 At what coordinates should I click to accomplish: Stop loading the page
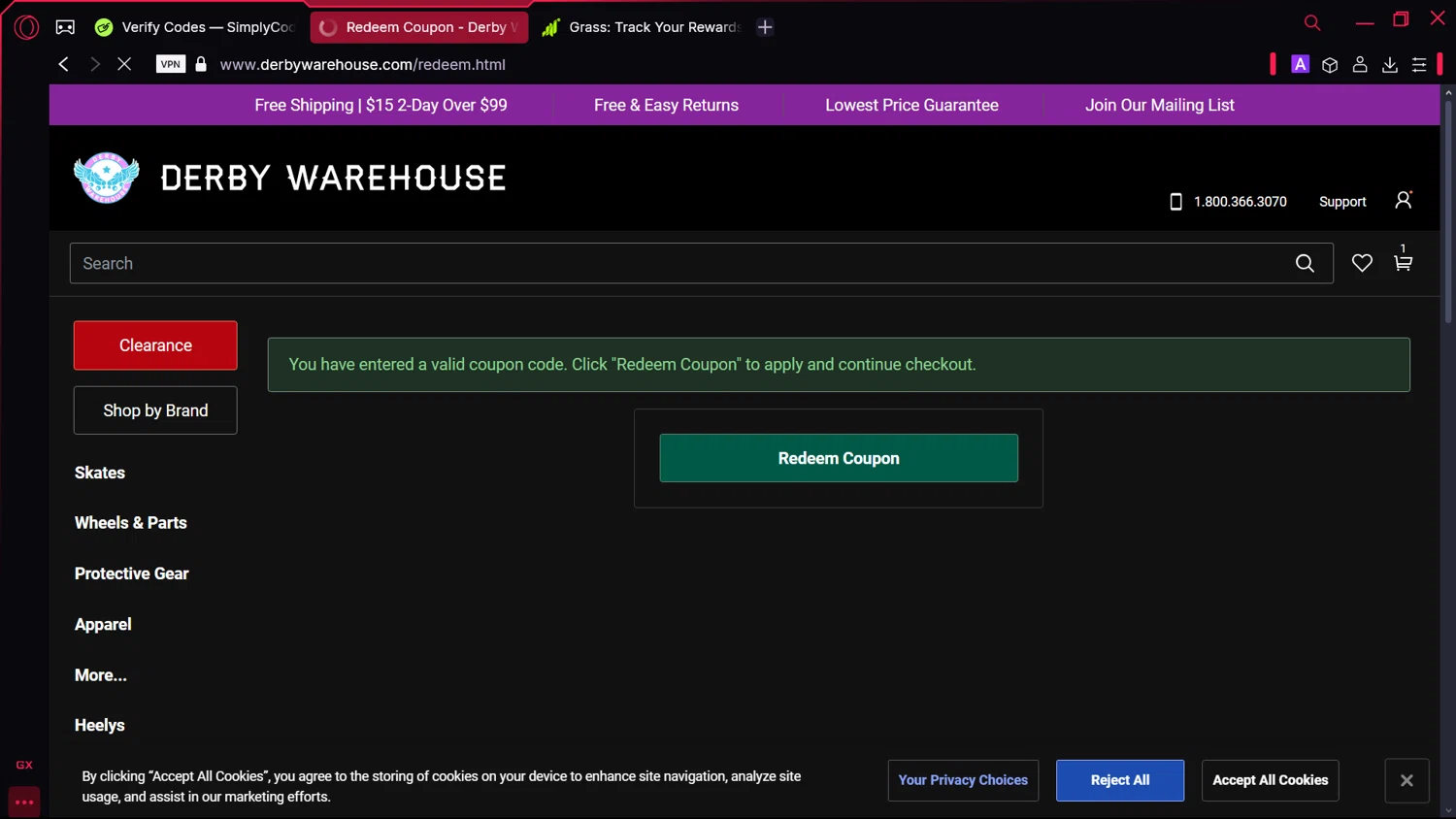[x=124, y=64]
